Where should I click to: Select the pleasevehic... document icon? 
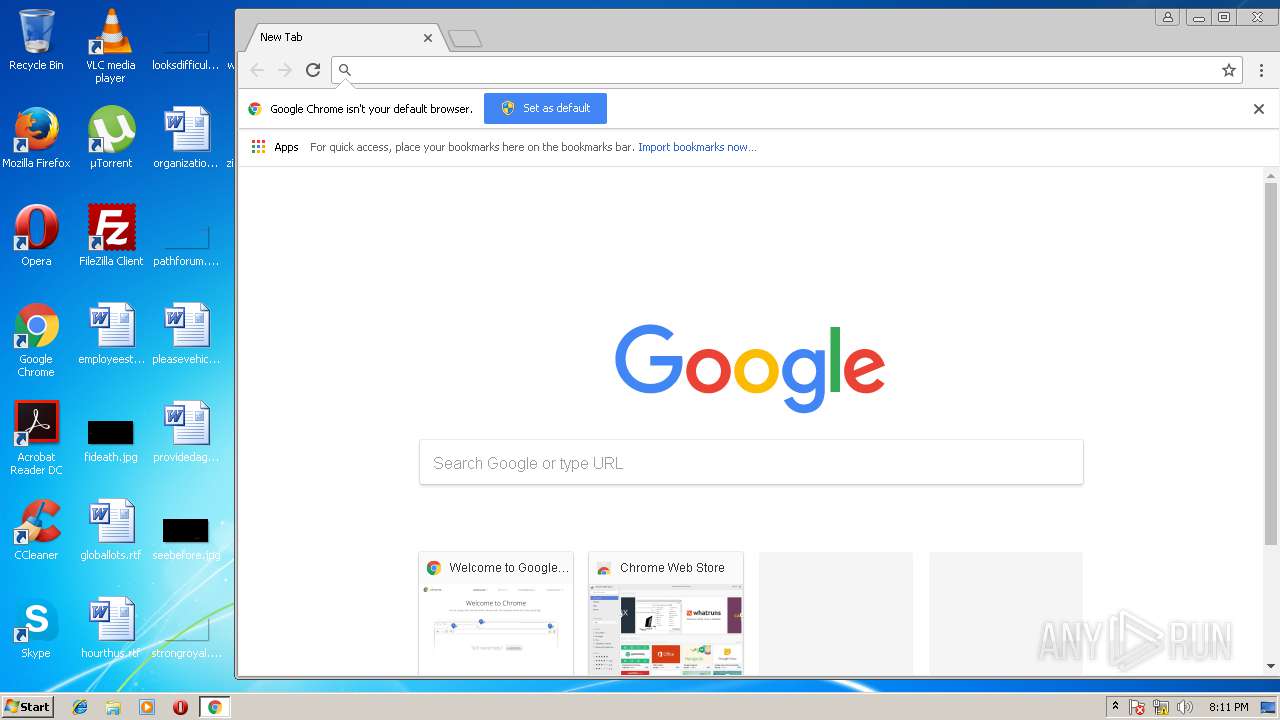[x=186, y=334]
